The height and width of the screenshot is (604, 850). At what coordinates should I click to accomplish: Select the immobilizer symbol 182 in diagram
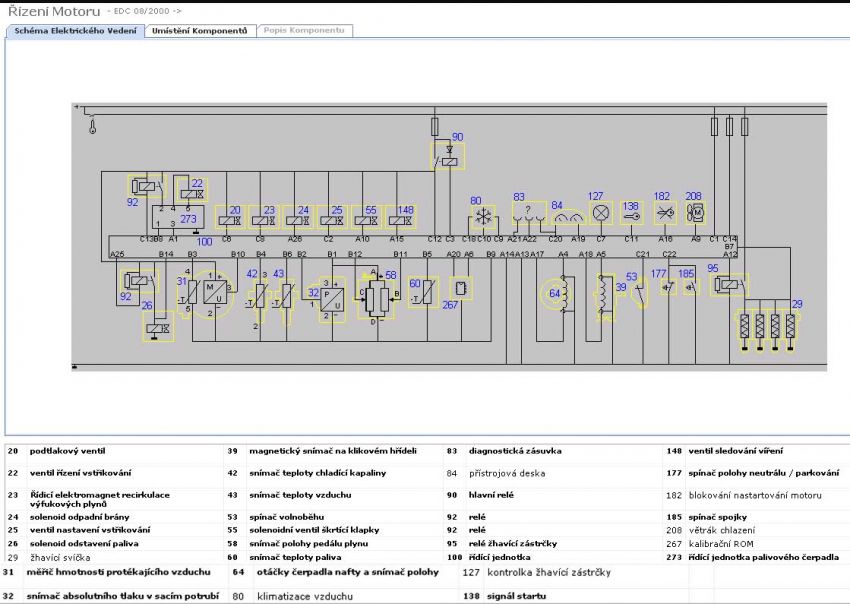664,213
